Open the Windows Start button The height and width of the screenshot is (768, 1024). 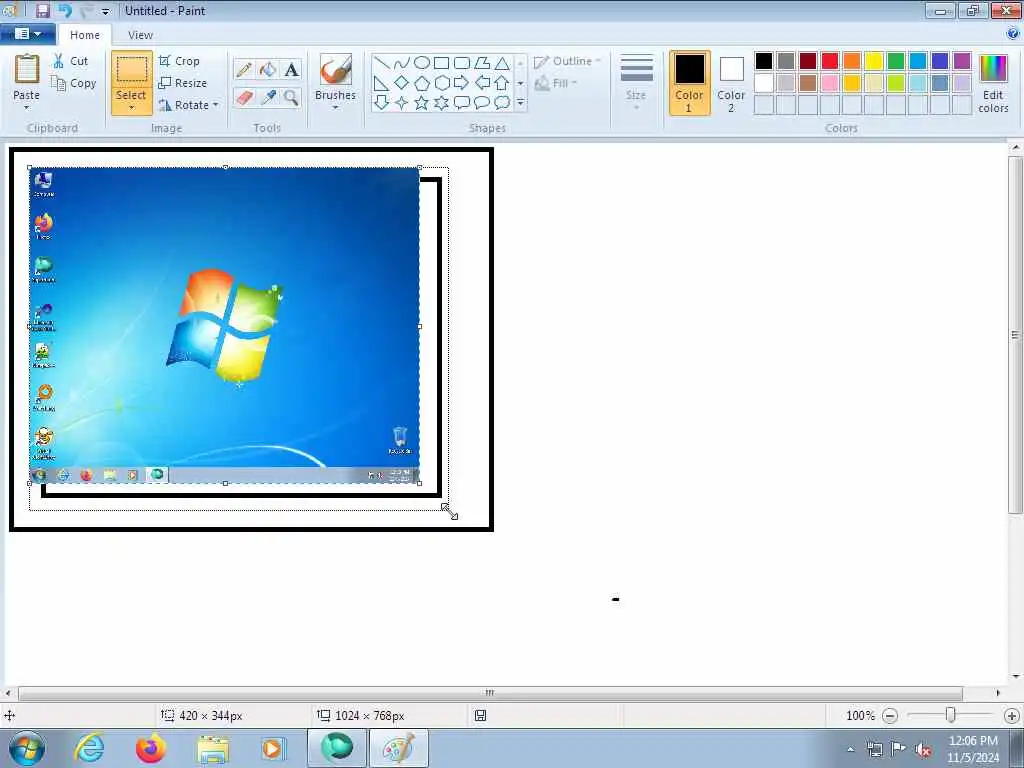click(27, 748)
